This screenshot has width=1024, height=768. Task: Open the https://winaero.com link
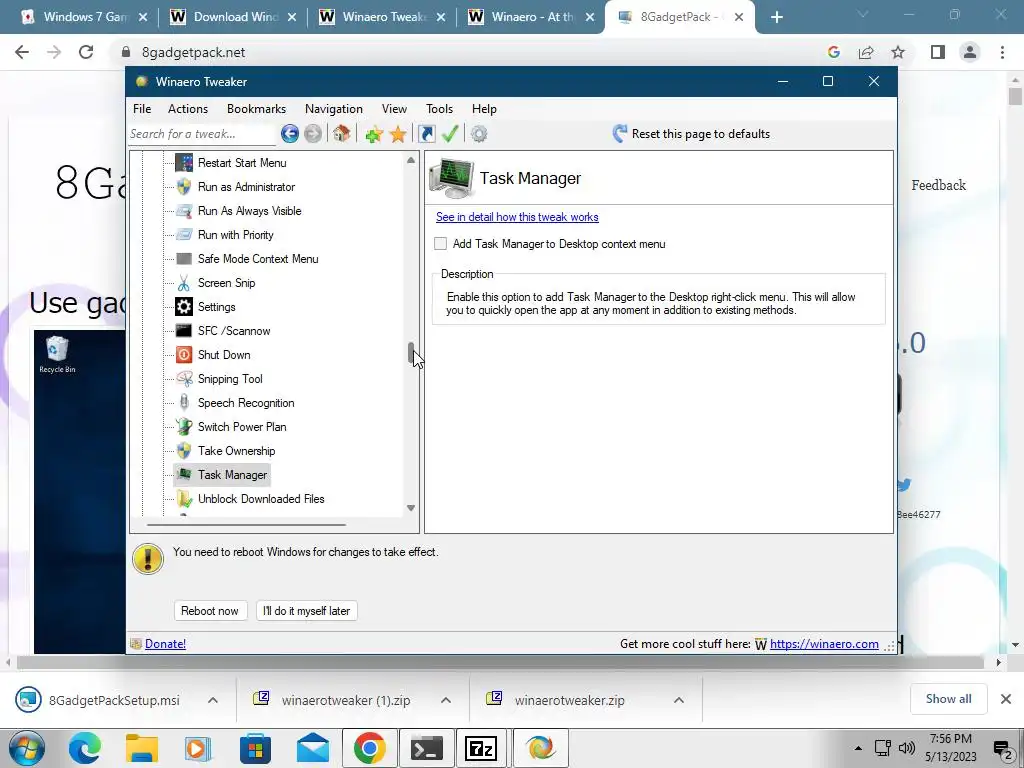(824, 644)
